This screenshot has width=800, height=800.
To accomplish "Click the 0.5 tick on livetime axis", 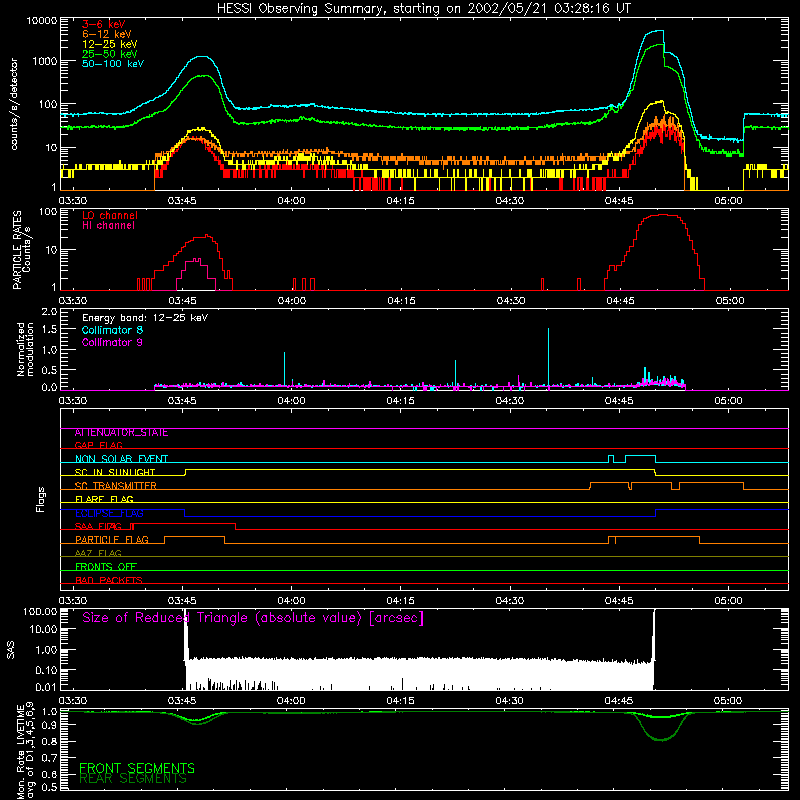I will tap(49, 787).
